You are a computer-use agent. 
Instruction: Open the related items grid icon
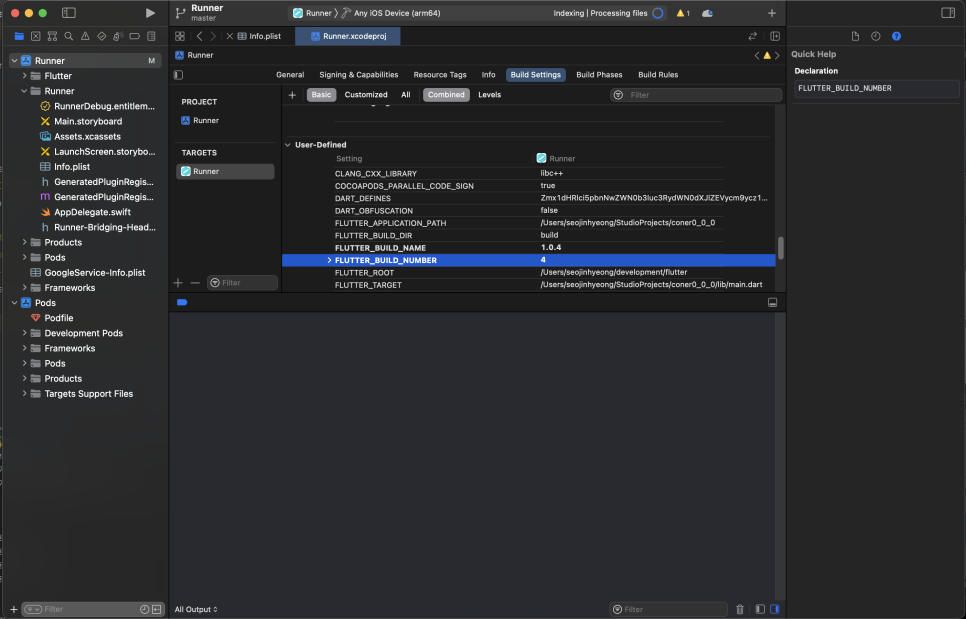180,36
